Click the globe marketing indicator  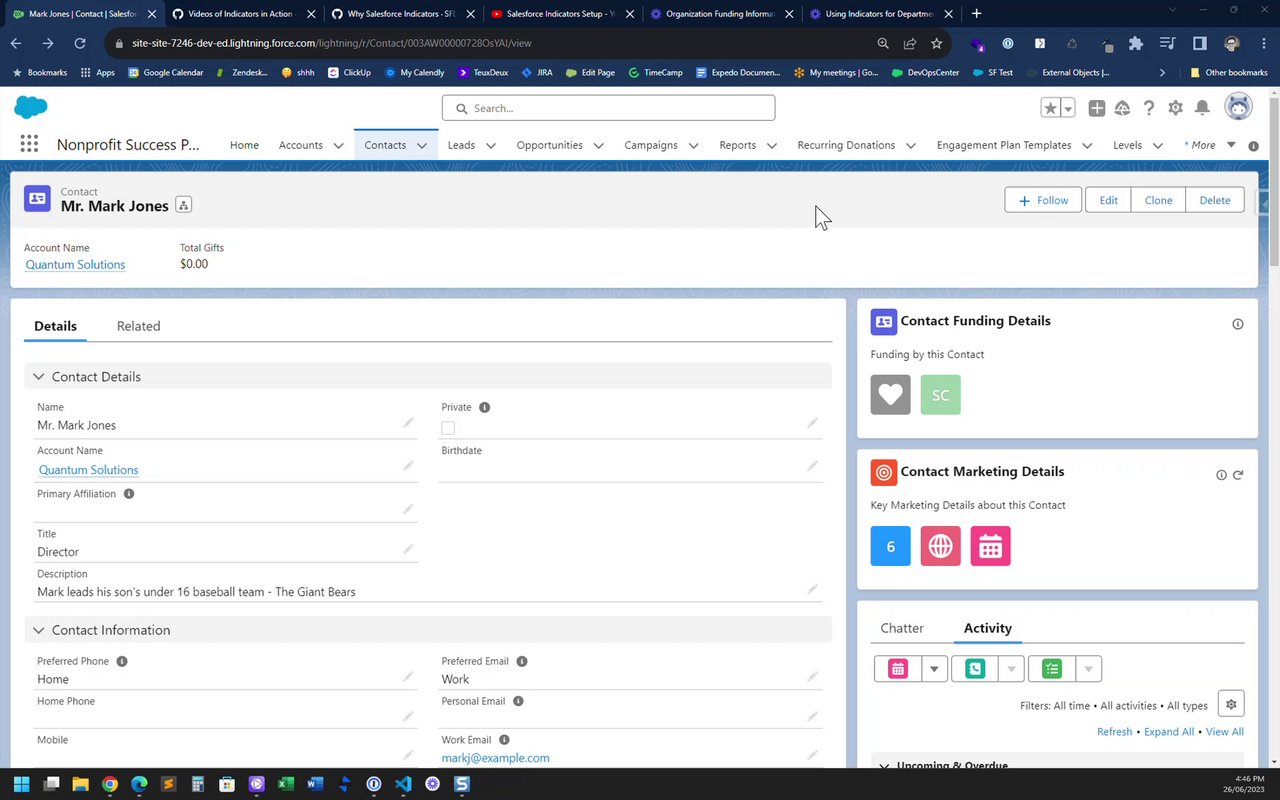coord(940,546)
